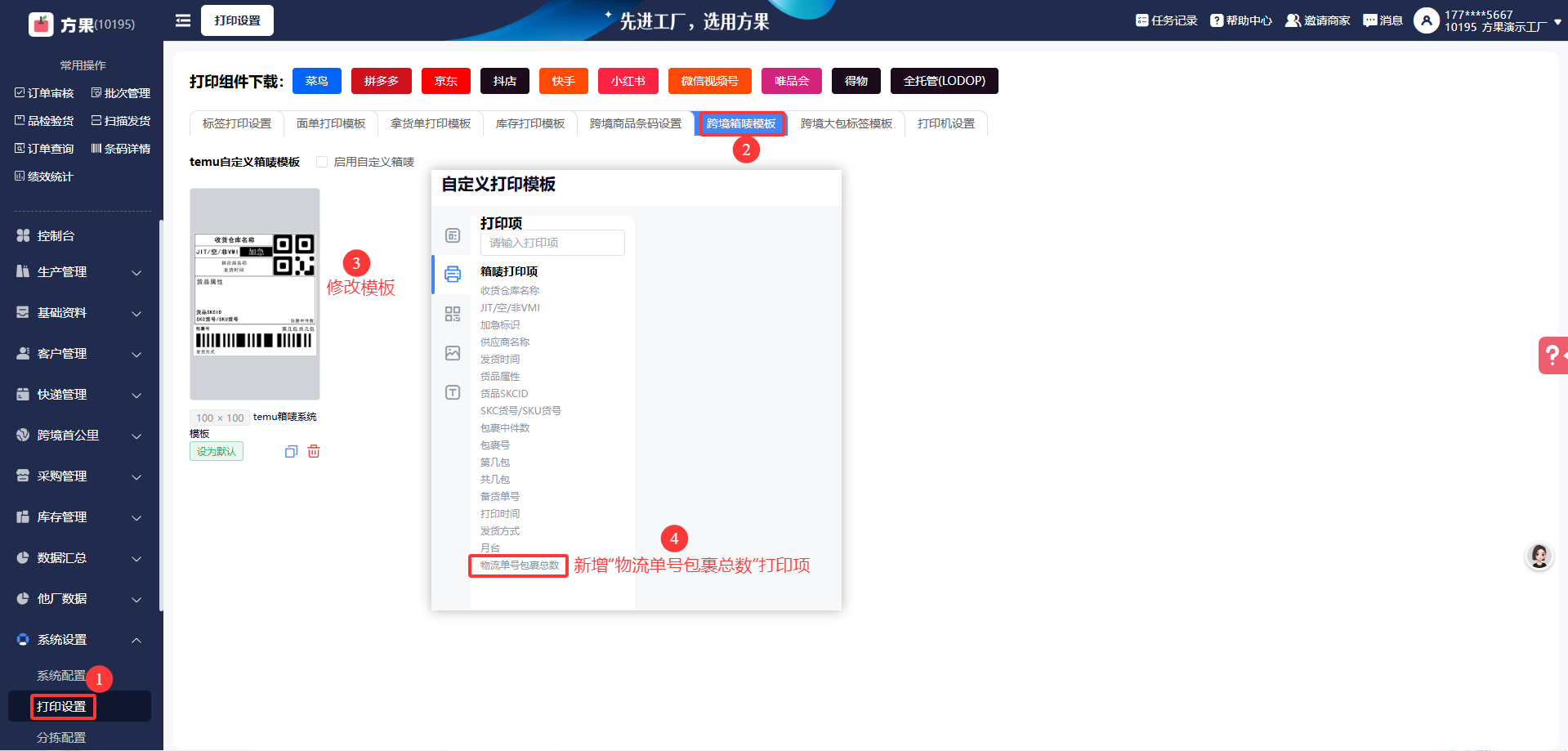Screen dimensions: 1568x751
Task: Download 菜鸟 print component
Action: coord(317,81)
